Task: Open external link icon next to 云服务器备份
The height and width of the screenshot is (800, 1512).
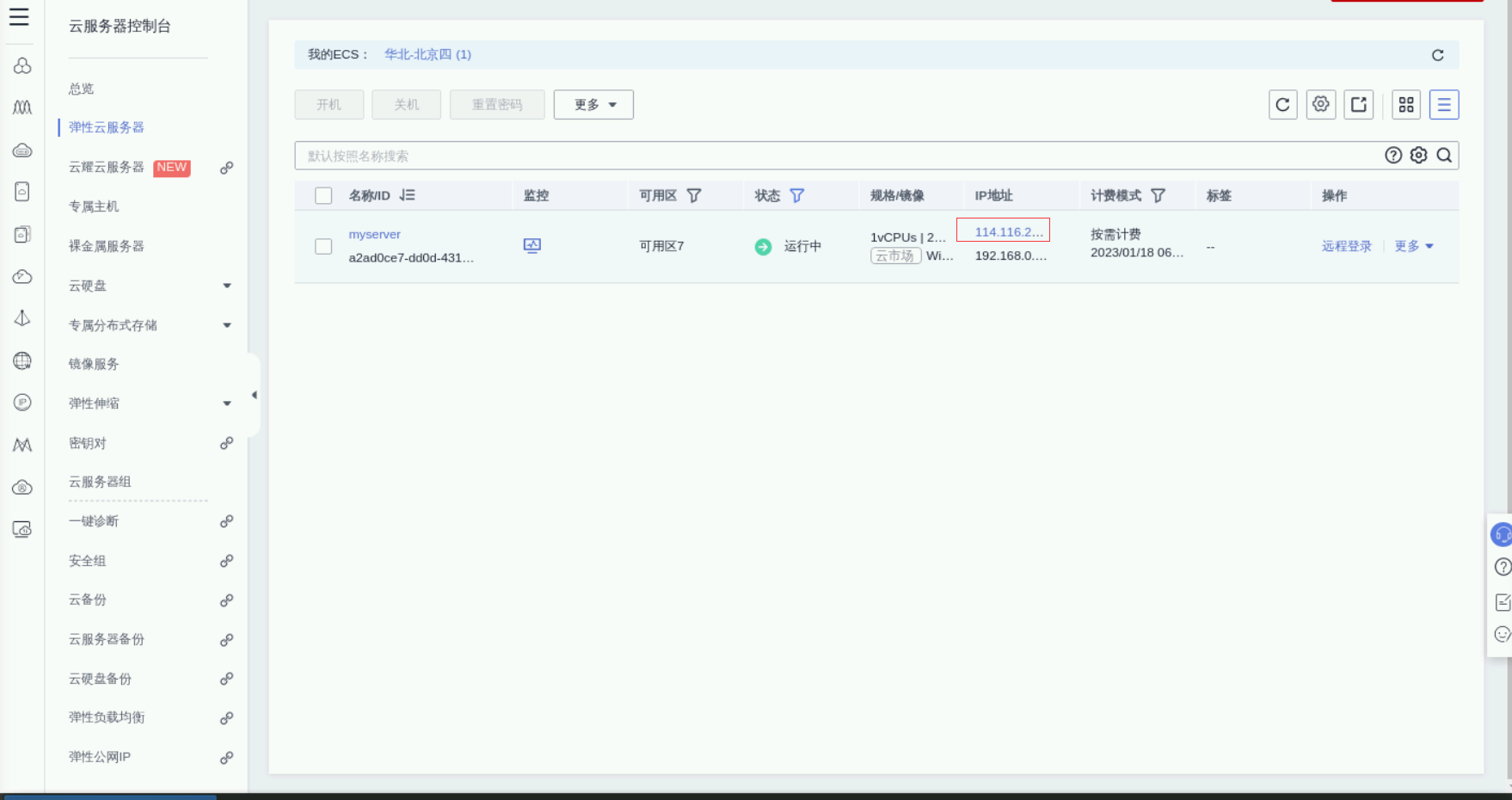Action: (226, 640)
